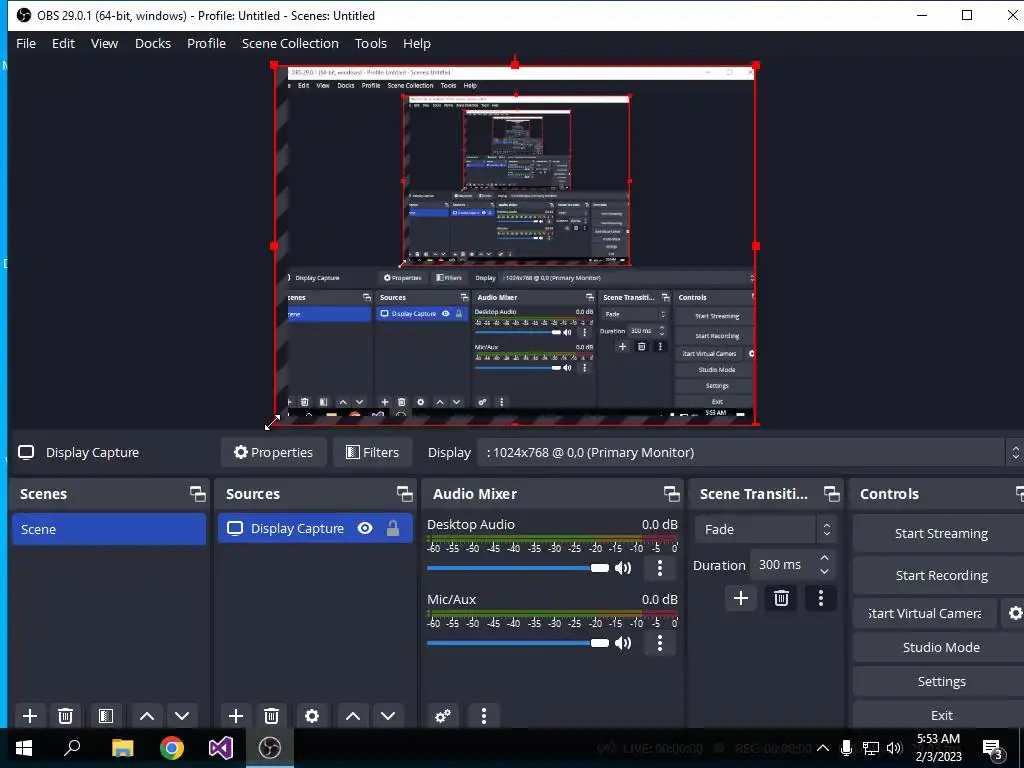The image size is (1024, 768).
Task: Move scene up arrow in Scenes dock
Action: point(147,716)
